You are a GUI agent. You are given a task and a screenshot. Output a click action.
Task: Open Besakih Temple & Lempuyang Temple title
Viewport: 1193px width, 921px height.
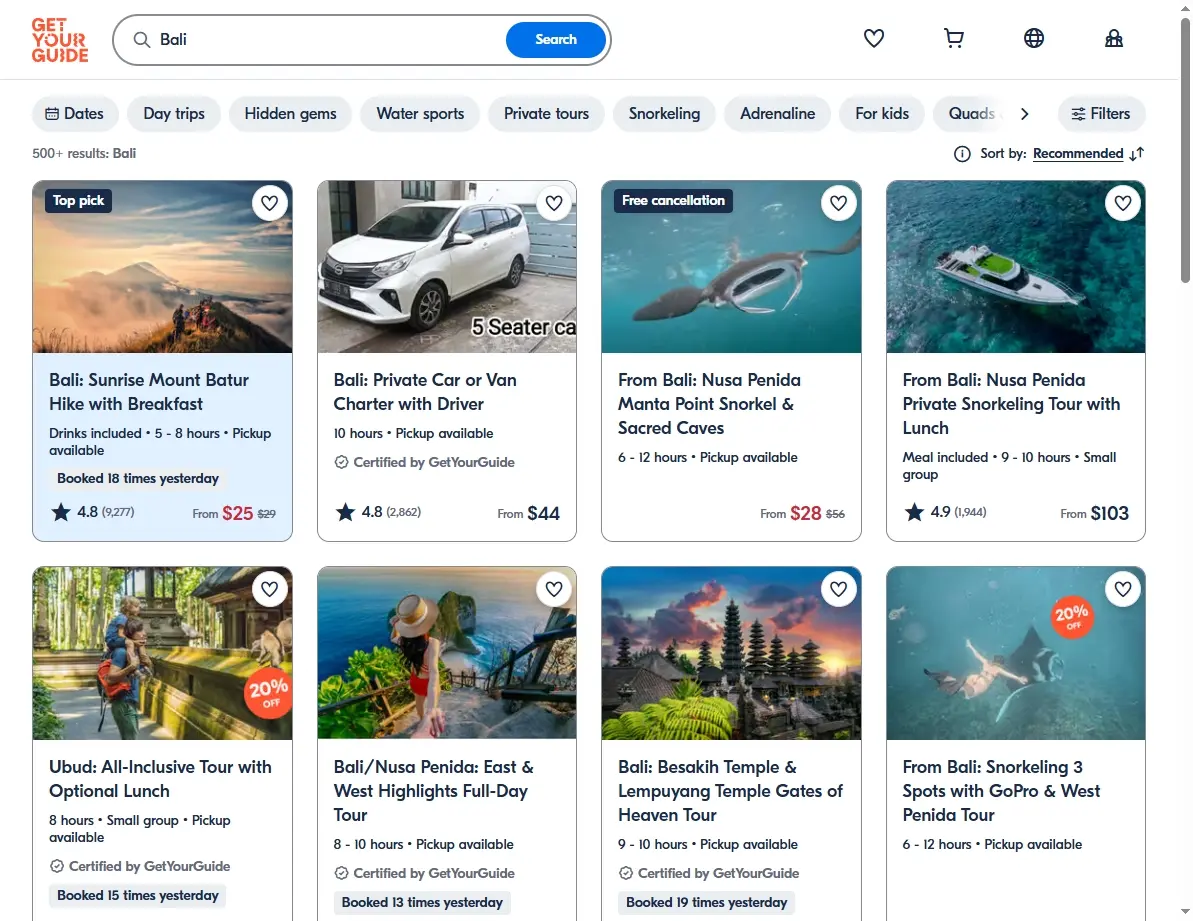coord(730,791)
